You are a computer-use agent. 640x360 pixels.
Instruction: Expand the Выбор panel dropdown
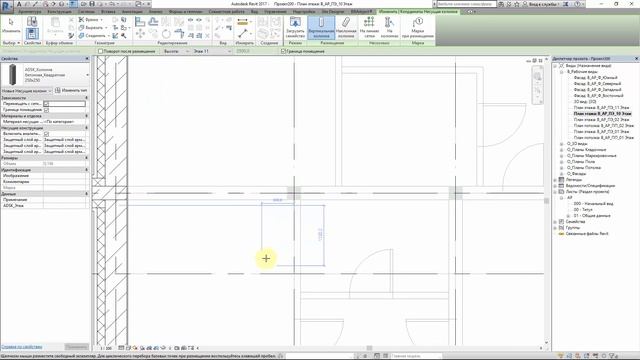pyautogui.click(x=11, y=43)
